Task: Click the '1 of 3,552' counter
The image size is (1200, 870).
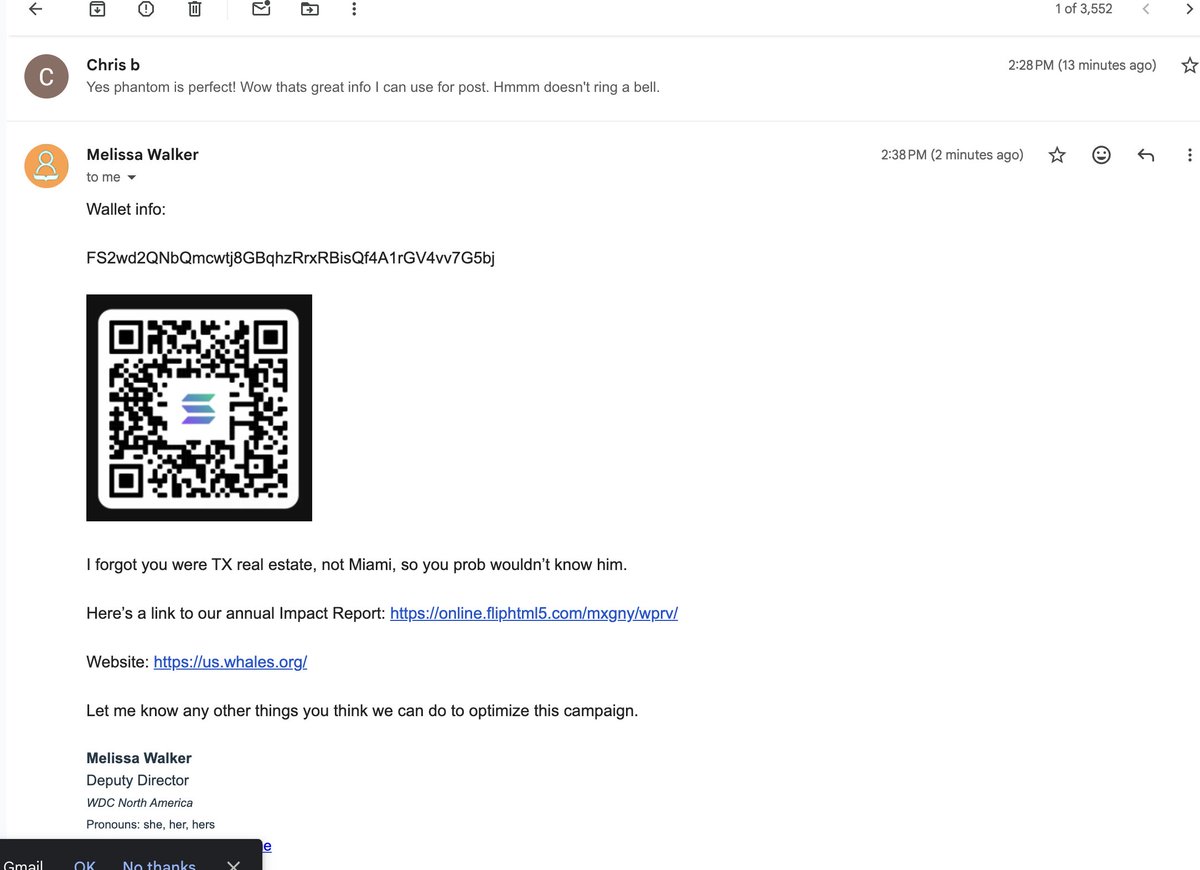Action: (1084, 9)
